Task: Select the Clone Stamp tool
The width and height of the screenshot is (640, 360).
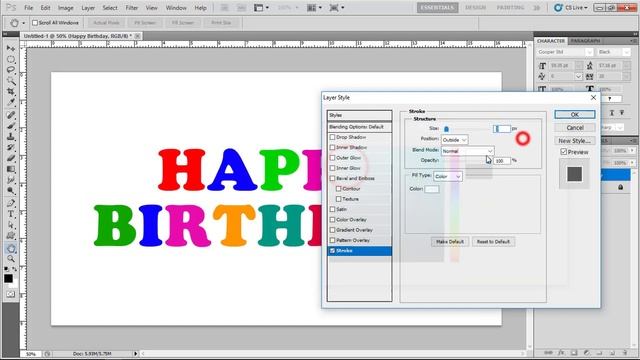Action: (11, 137)
